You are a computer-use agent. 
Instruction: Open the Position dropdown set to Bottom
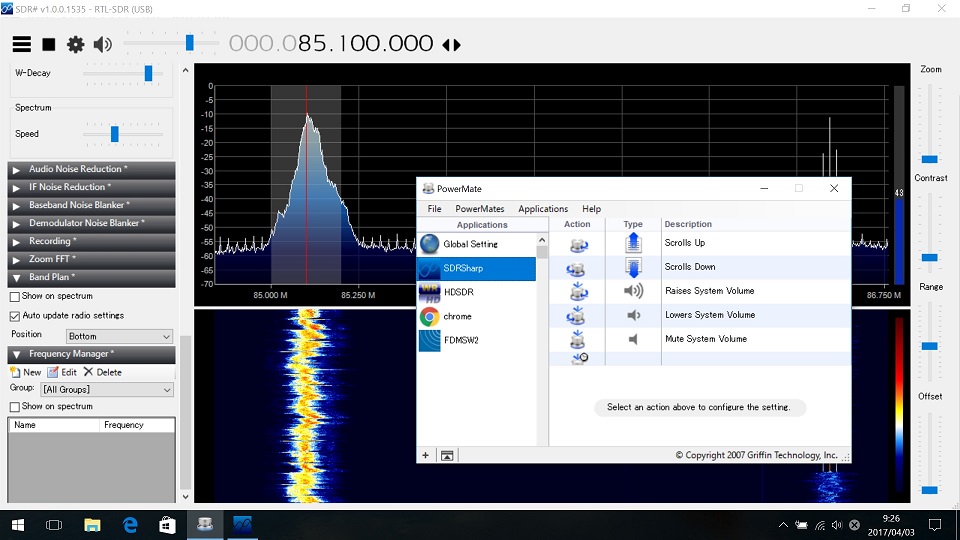[119, 336]
